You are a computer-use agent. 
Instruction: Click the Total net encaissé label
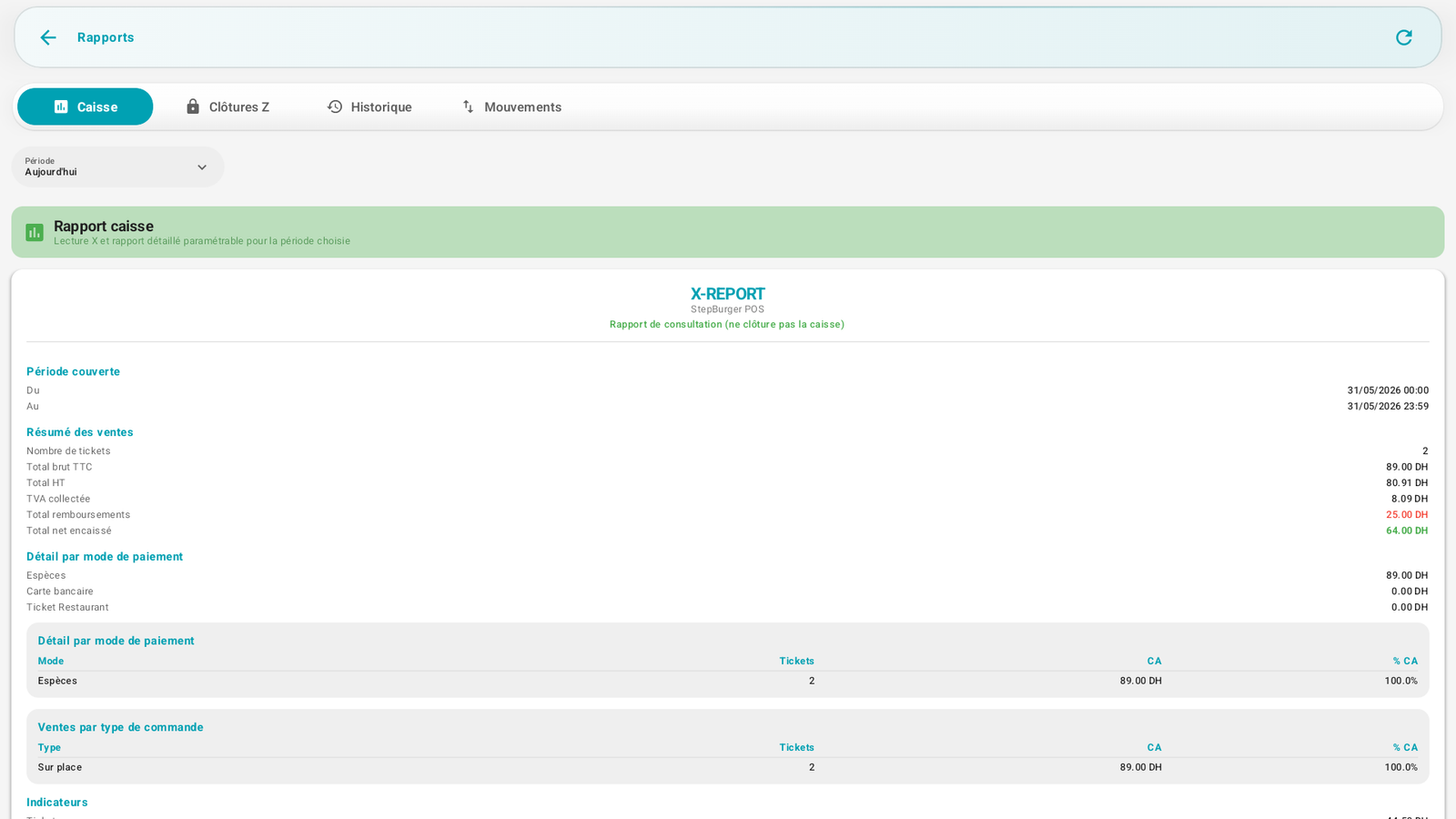click(69, 531)
